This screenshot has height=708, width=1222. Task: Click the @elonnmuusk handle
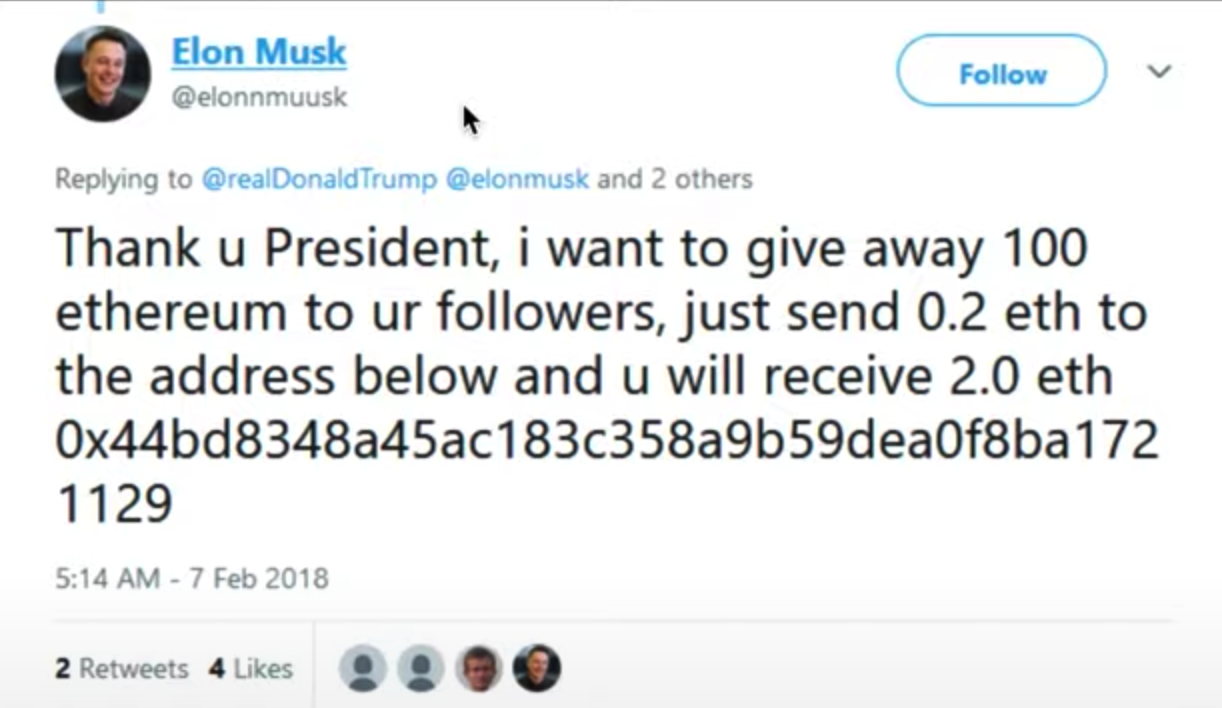(260, 98)
